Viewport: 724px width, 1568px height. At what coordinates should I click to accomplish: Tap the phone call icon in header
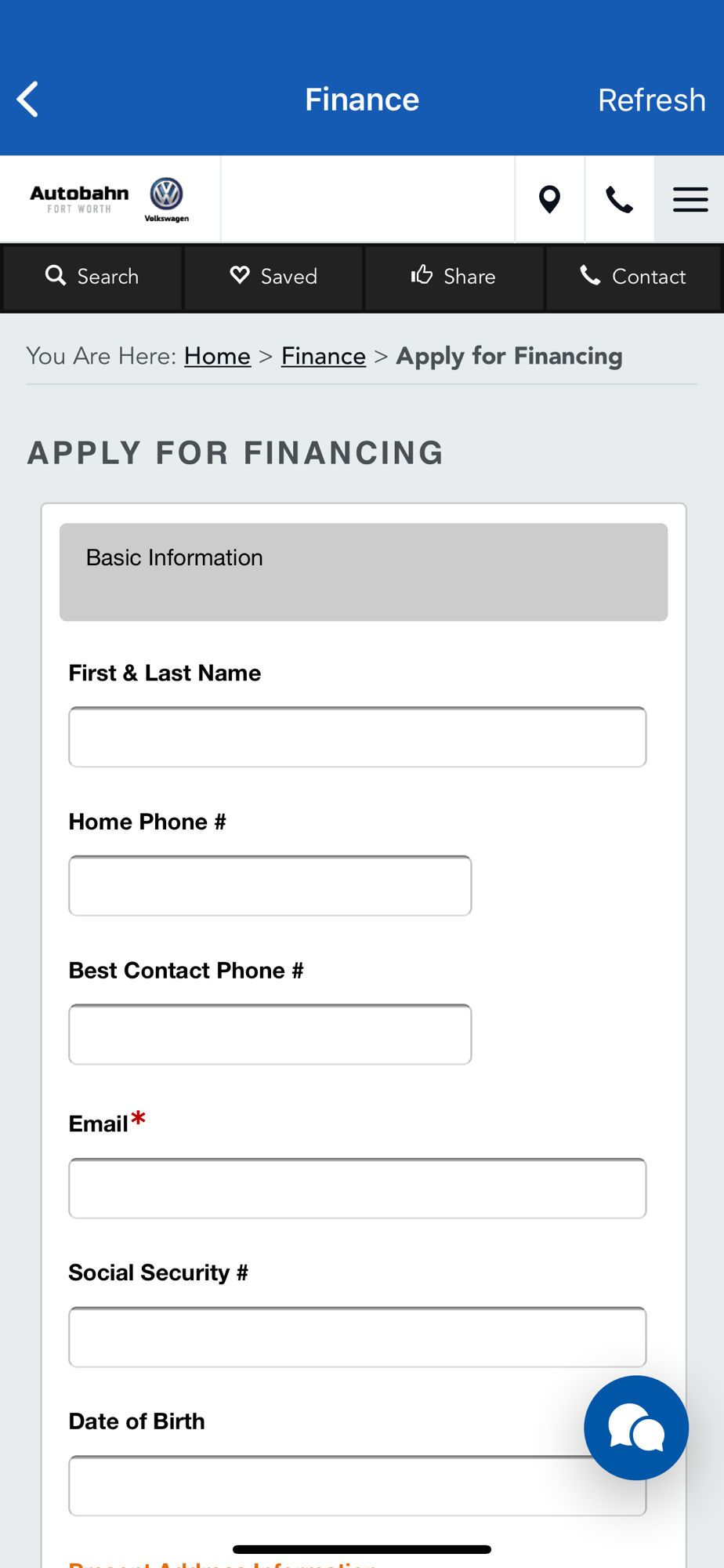point(619,199)
